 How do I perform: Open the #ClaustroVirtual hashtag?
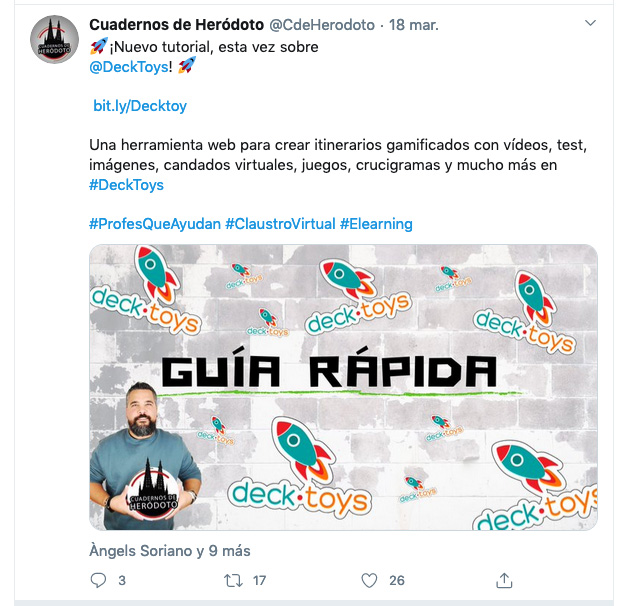tap(280, 224)
